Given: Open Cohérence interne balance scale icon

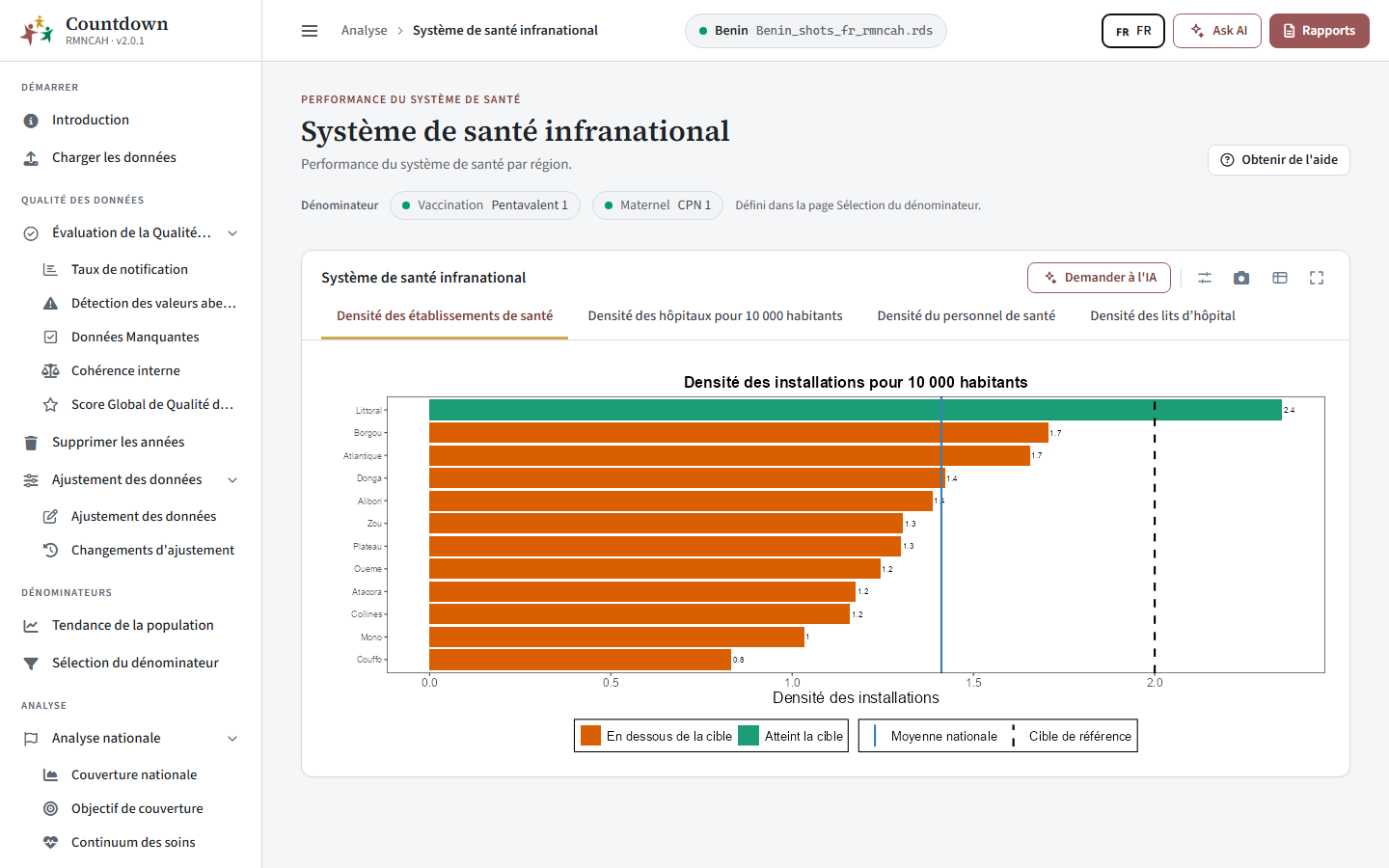Looking at the screenshot, I should point(50,371).
